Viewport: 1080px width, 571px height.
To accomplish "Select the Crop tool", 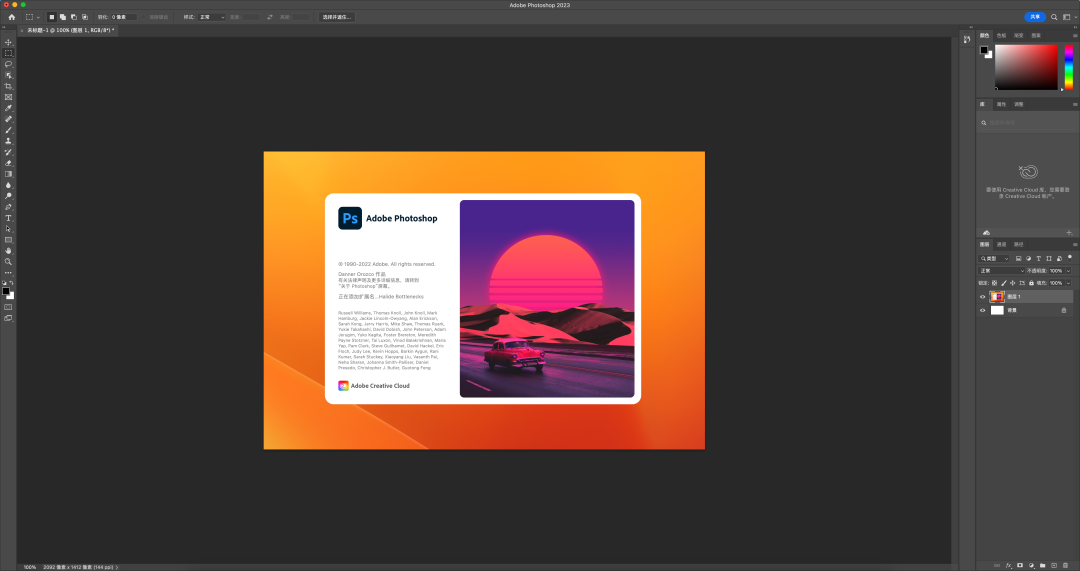I will [8, 86].
